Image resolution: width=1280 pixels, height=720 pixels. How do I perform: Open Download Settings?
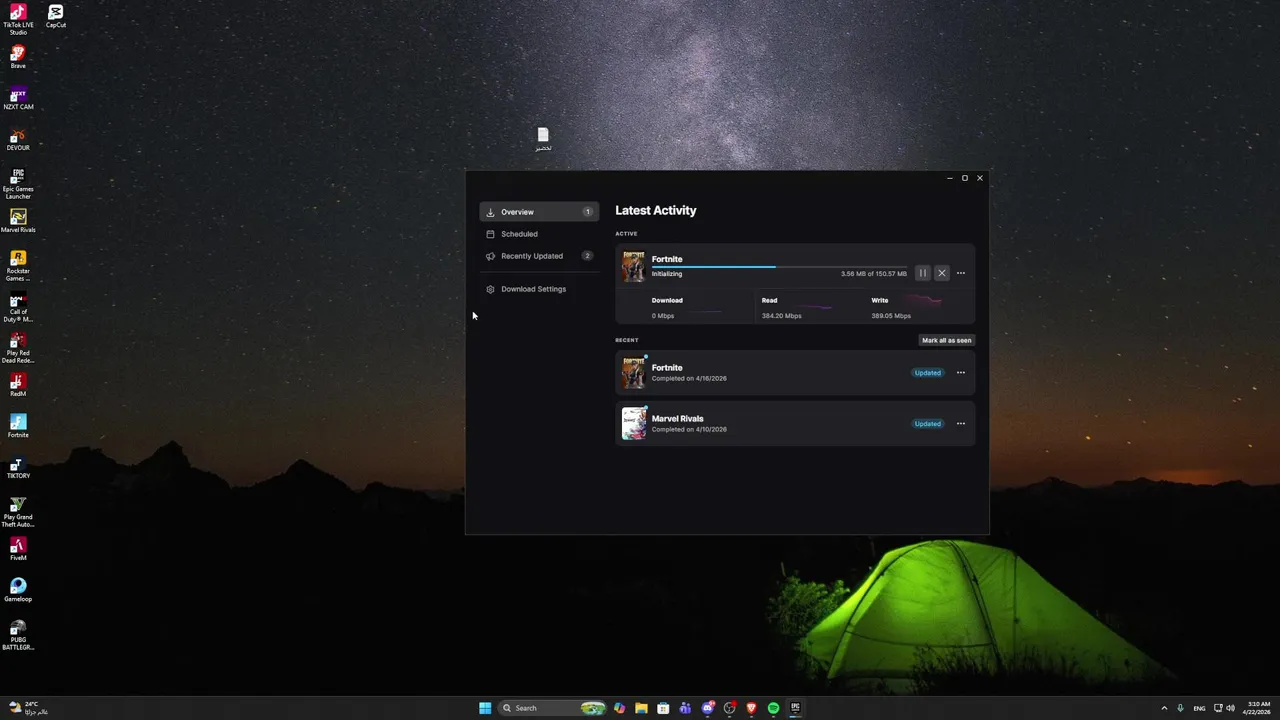coord(539,289)
